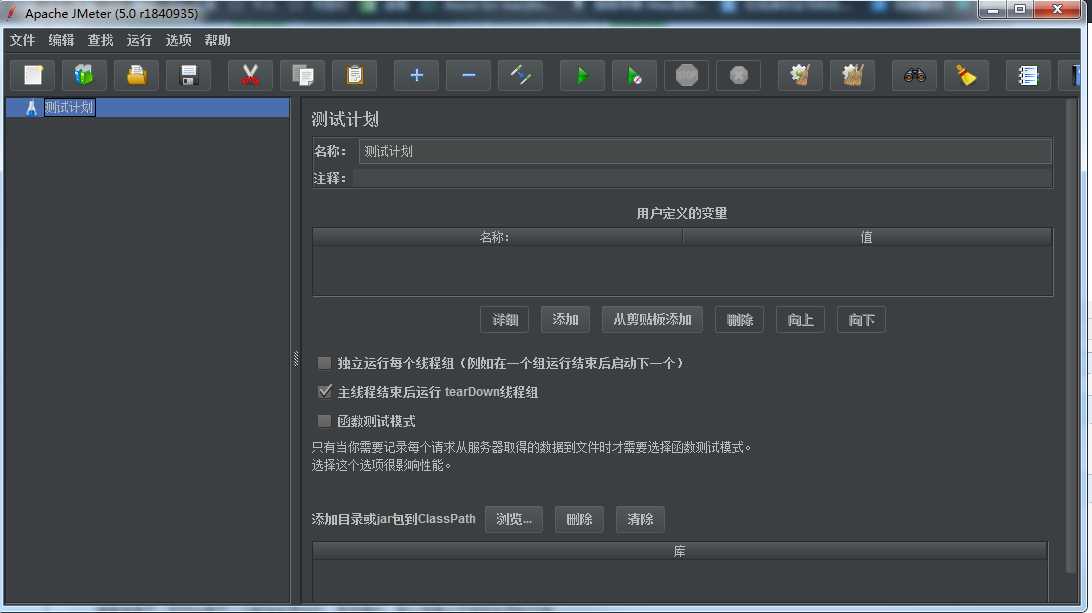Open the 编辑 menu

61,40
